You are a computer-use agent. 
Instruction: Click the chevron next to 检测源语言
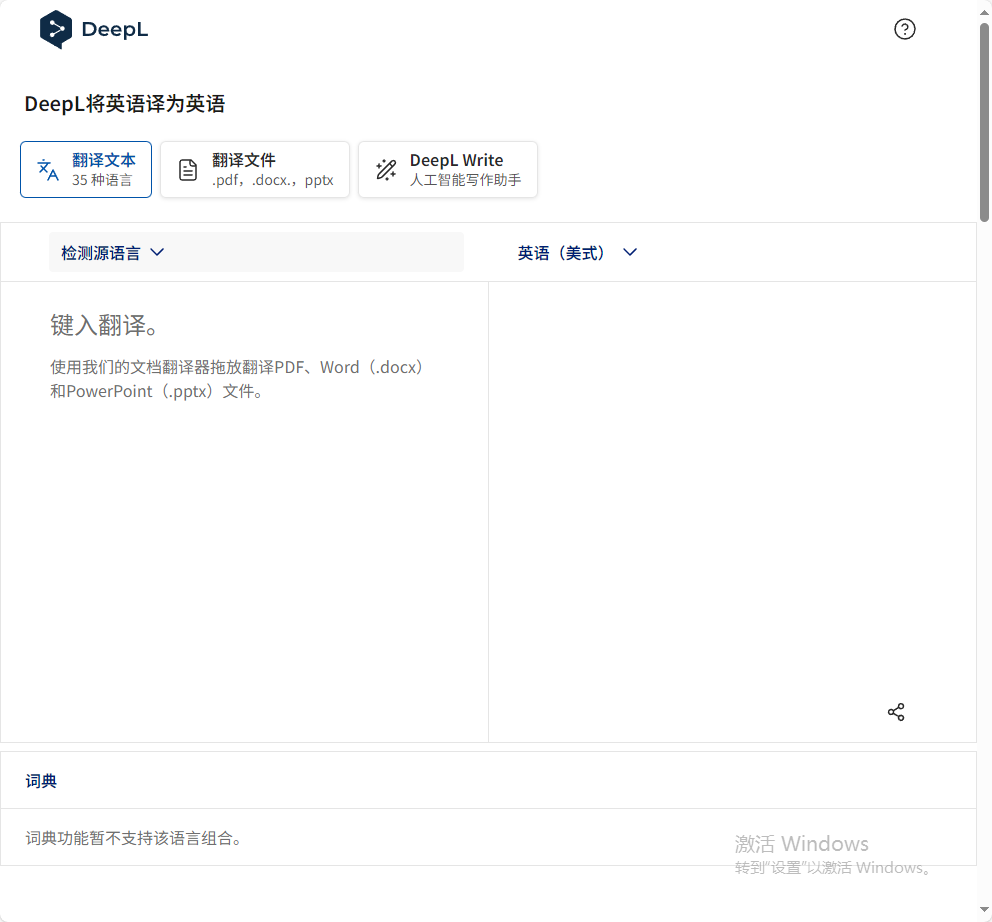click(x=157, y=252)
